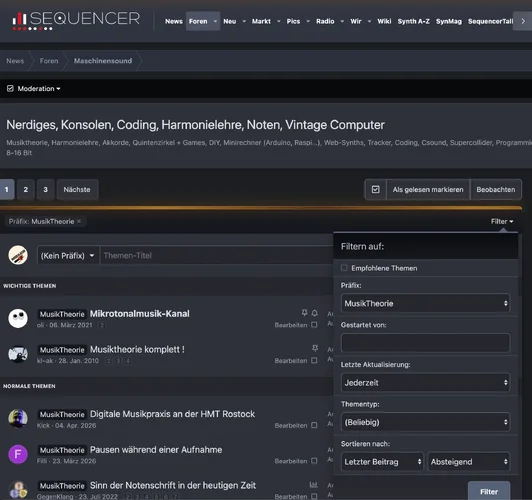Click Bearbeiten on Mikrotonalmusik-Kanal row

(x=291, y=325)
